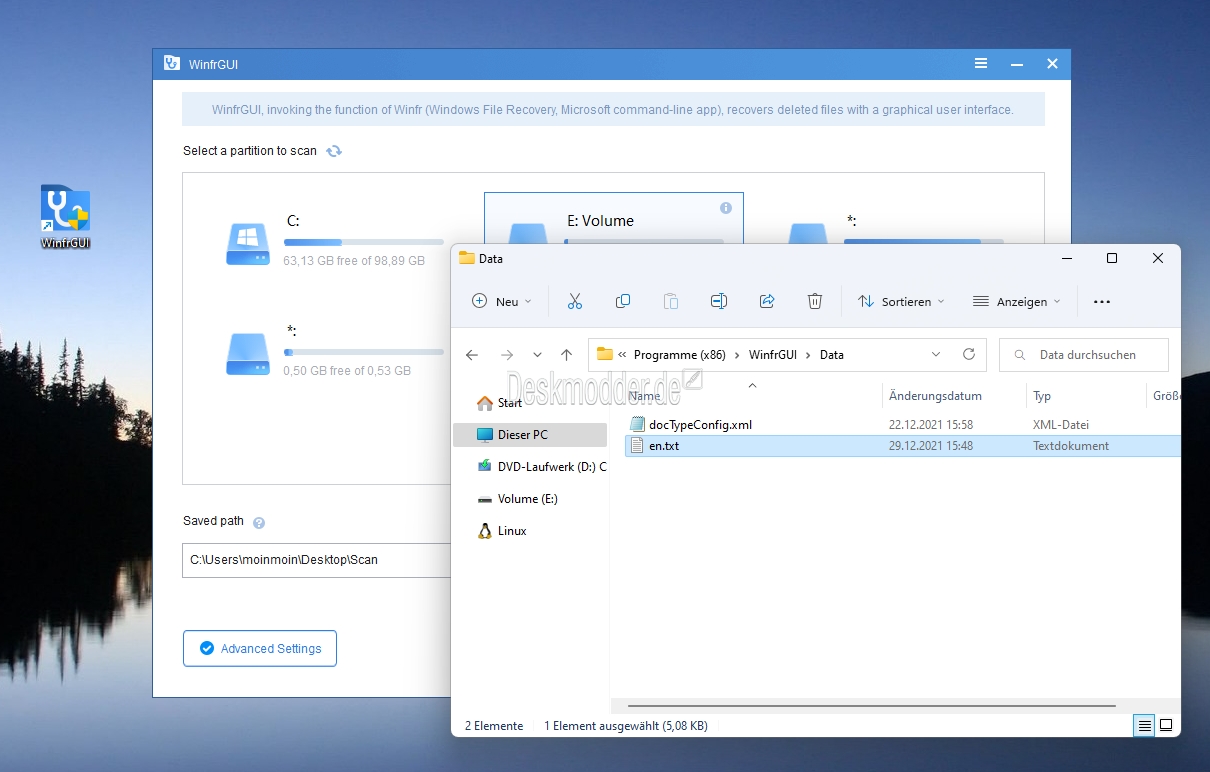Expand the double-chevron at breadcrumb start
The height and width of the screenshot is (772, 1210).
623,355
